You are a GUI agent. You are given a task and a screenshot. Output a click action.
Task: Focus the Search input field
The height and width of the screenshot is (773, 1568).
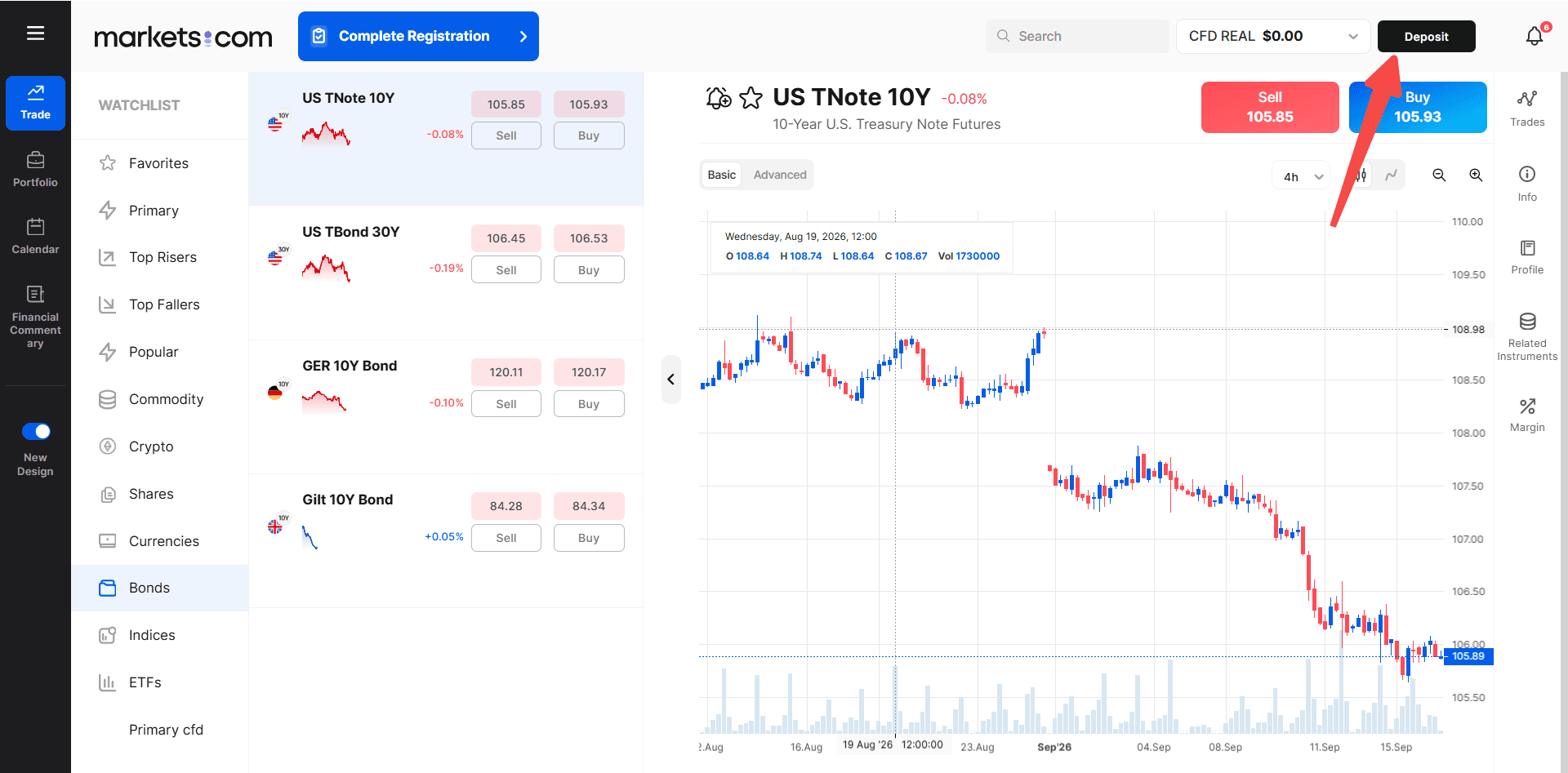click(x=1077, y=36)
